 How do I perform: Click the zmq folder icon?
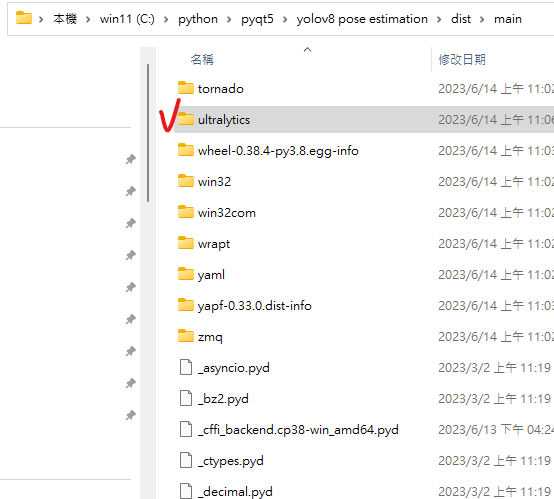[185, 336]
